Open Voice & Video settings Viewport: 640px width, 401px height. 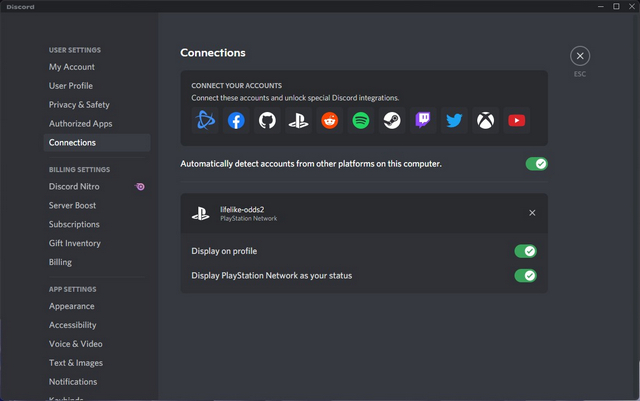pos(97,344)
